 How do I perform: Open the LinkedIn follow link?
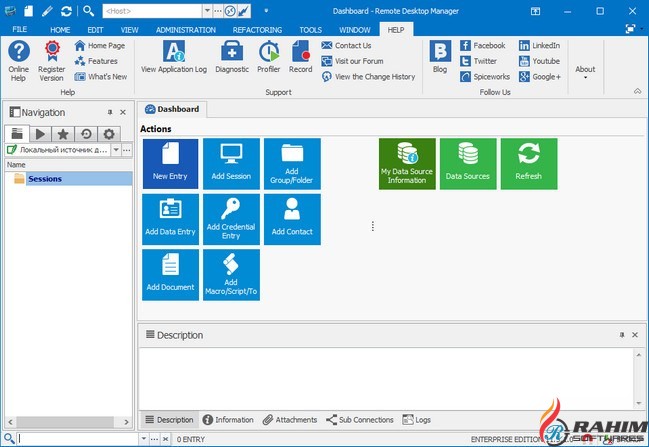coord(539,46)
